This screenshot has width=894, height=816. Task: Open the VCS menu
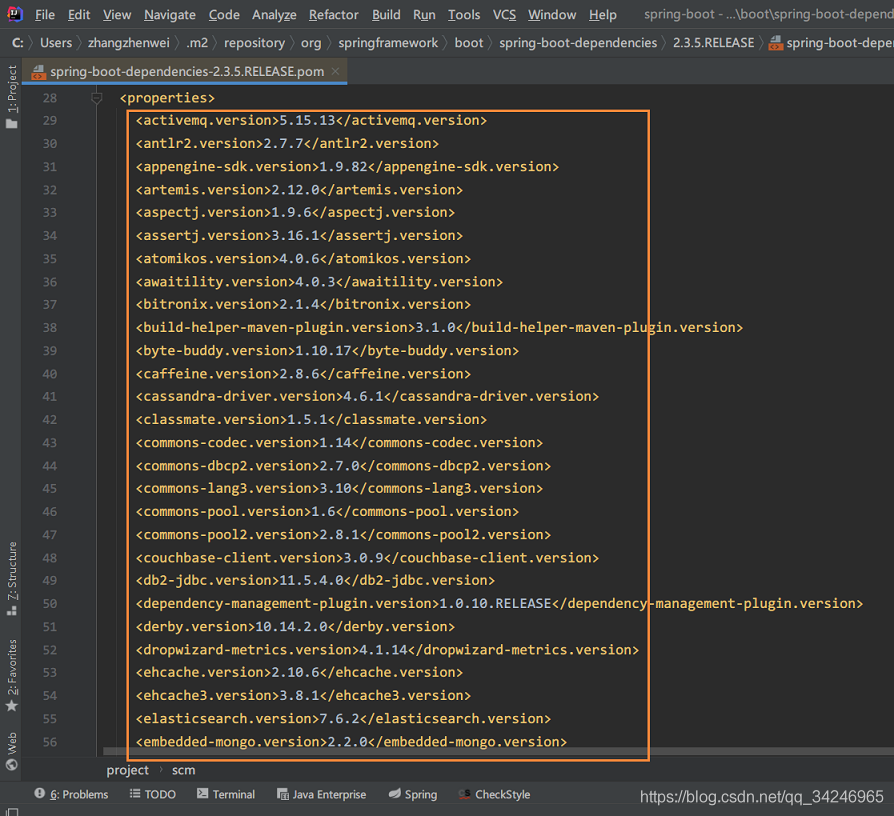[504, 14]
